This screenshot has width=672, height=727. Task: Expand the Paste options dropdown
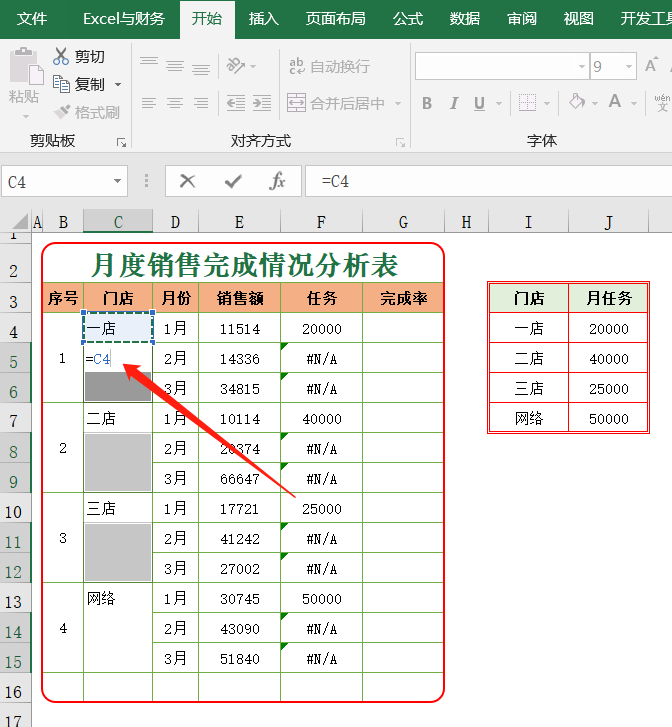26,116
